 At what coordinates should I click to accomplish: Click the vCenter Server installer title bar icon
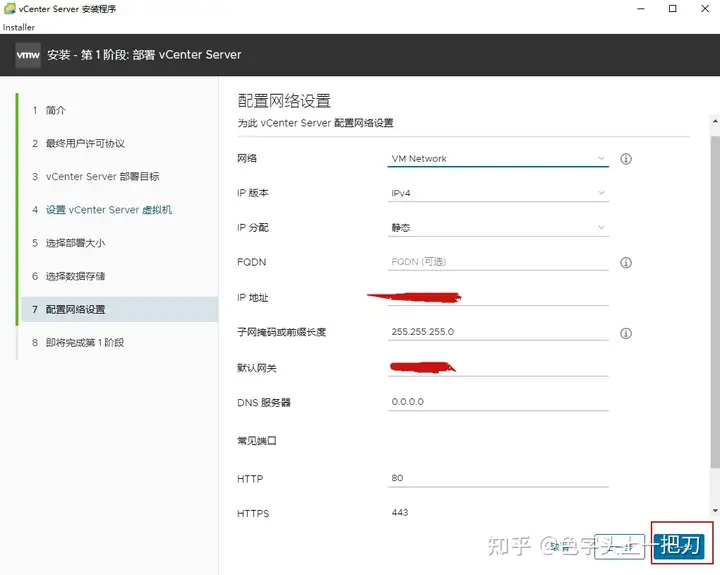9,9
